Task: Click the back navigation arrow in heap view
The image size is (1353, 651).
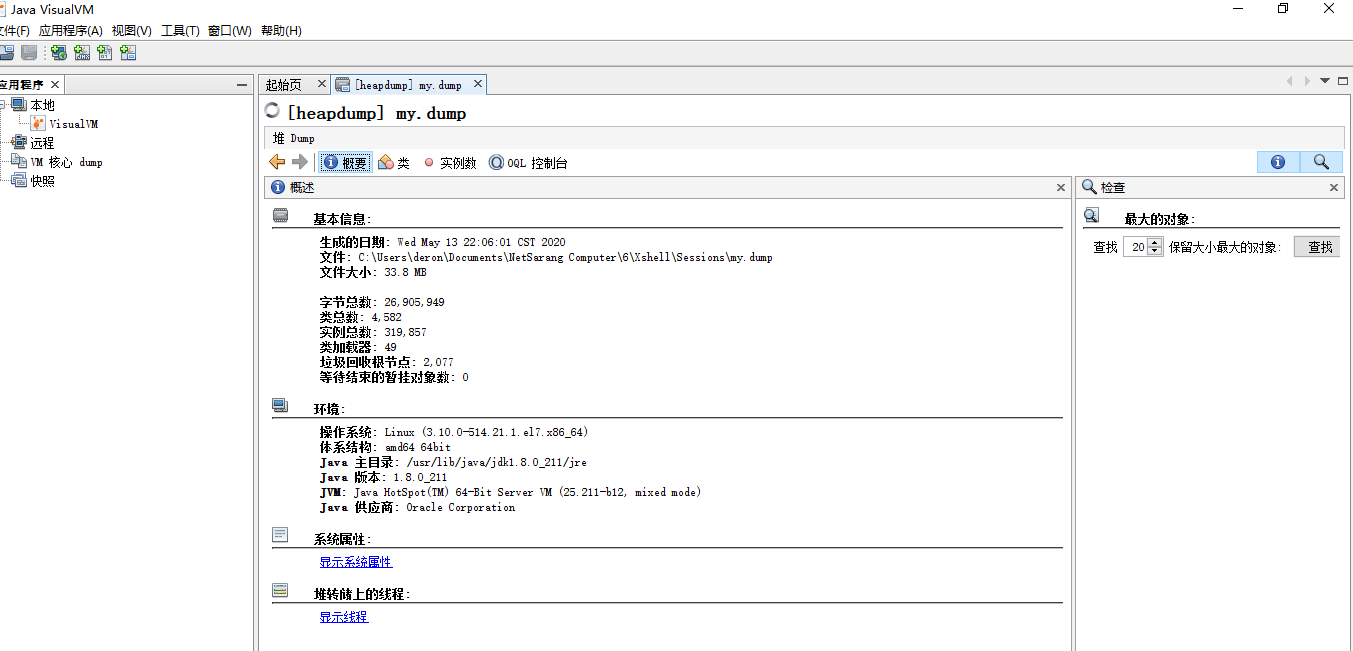Action: [x=277, y=161]
